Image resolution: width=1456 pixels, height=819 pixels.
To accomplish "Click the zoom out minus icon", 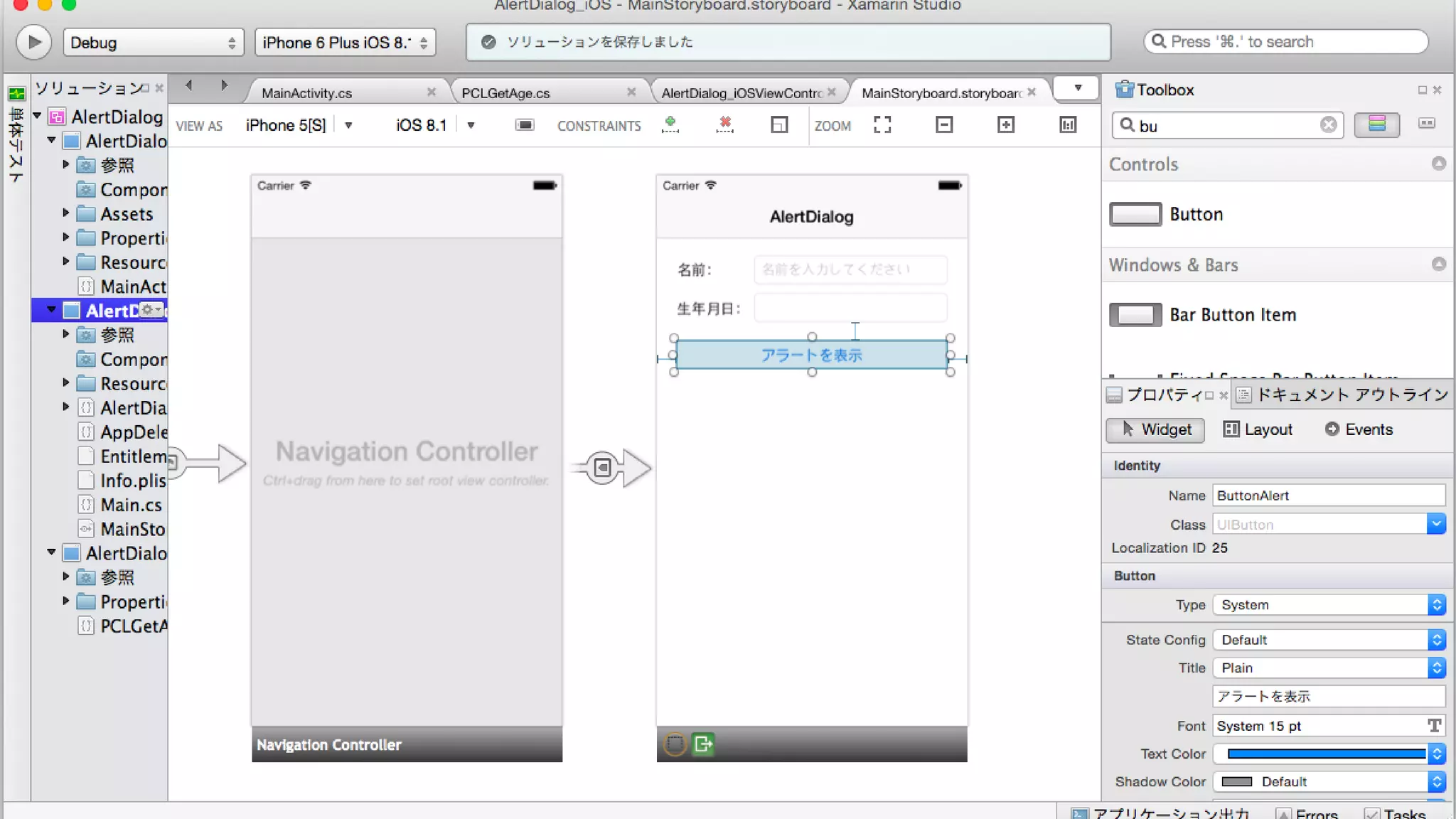I will (943, 125).
